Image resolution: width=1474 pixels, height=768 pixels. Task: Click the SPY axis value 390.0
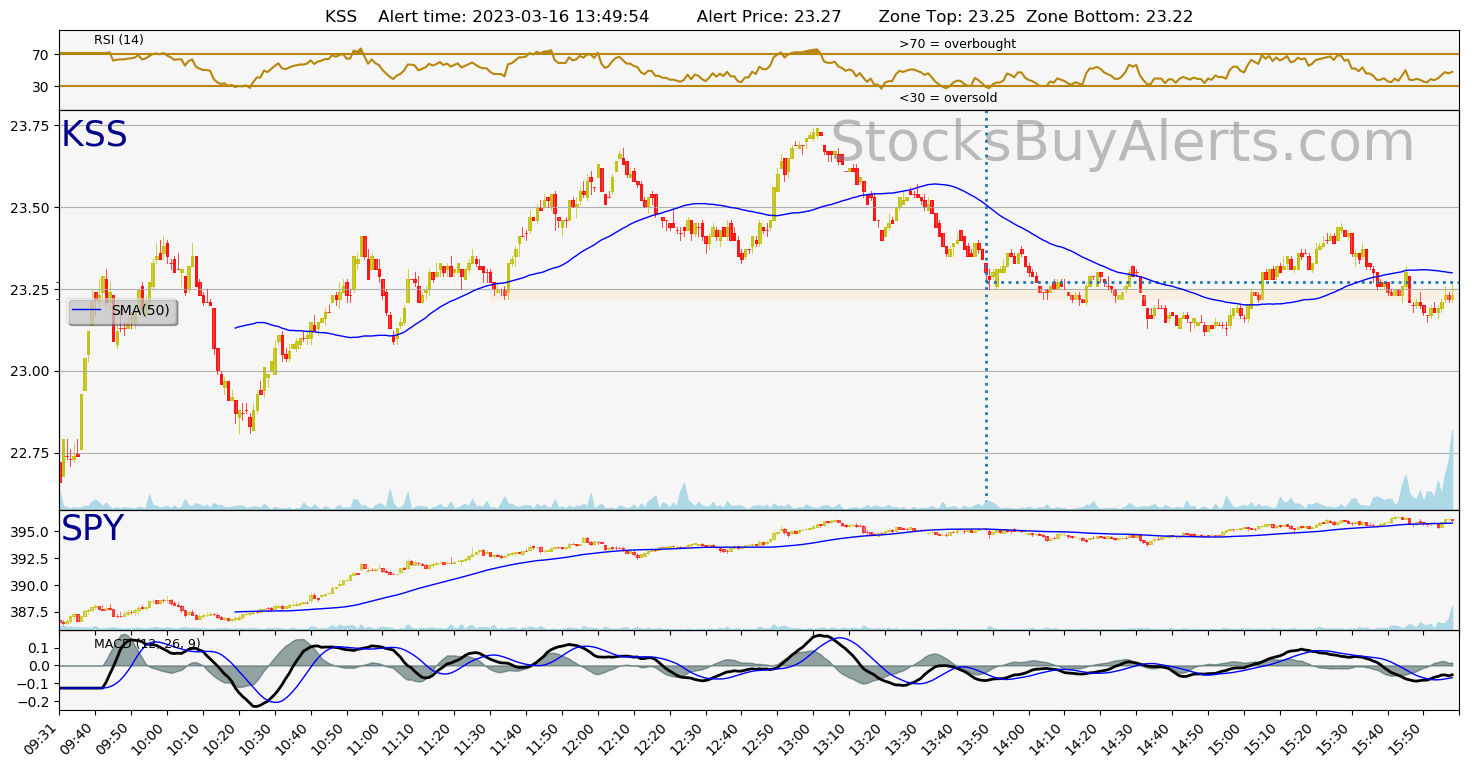[x=31, y=586]
